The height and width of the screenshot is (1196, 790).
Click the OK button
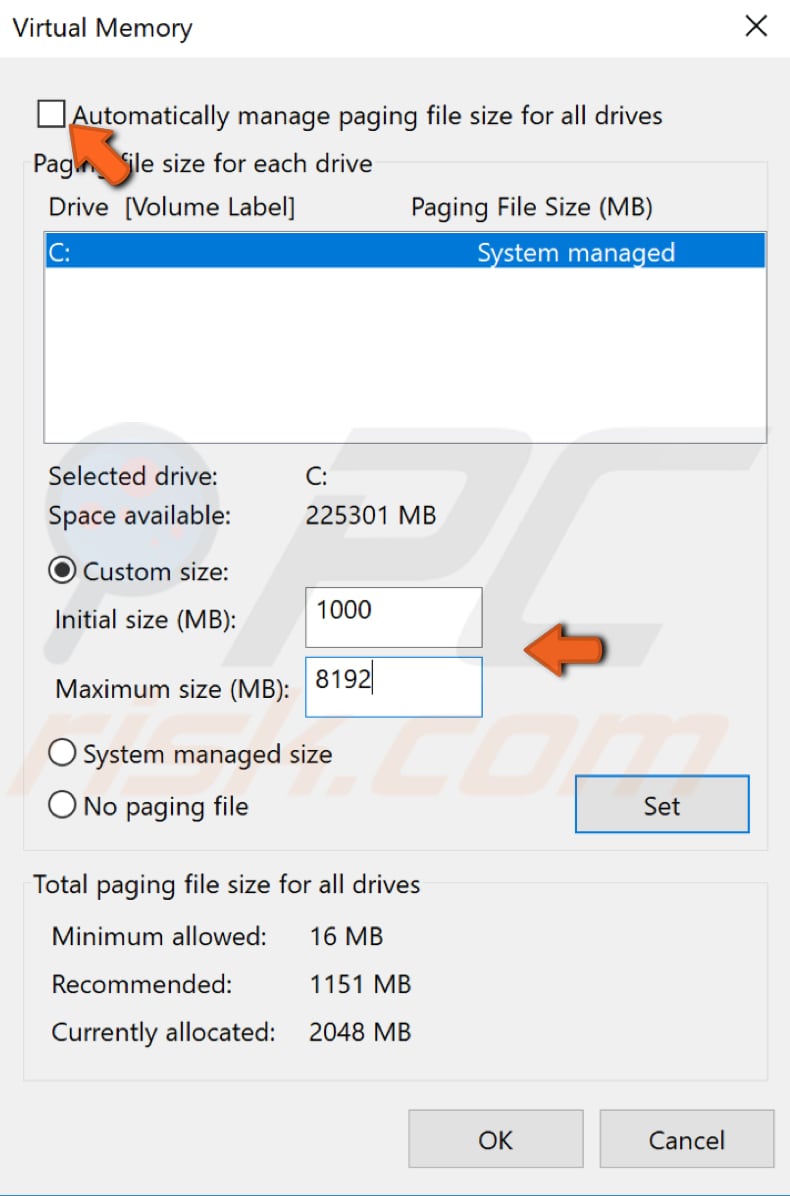pos(495,1139)
